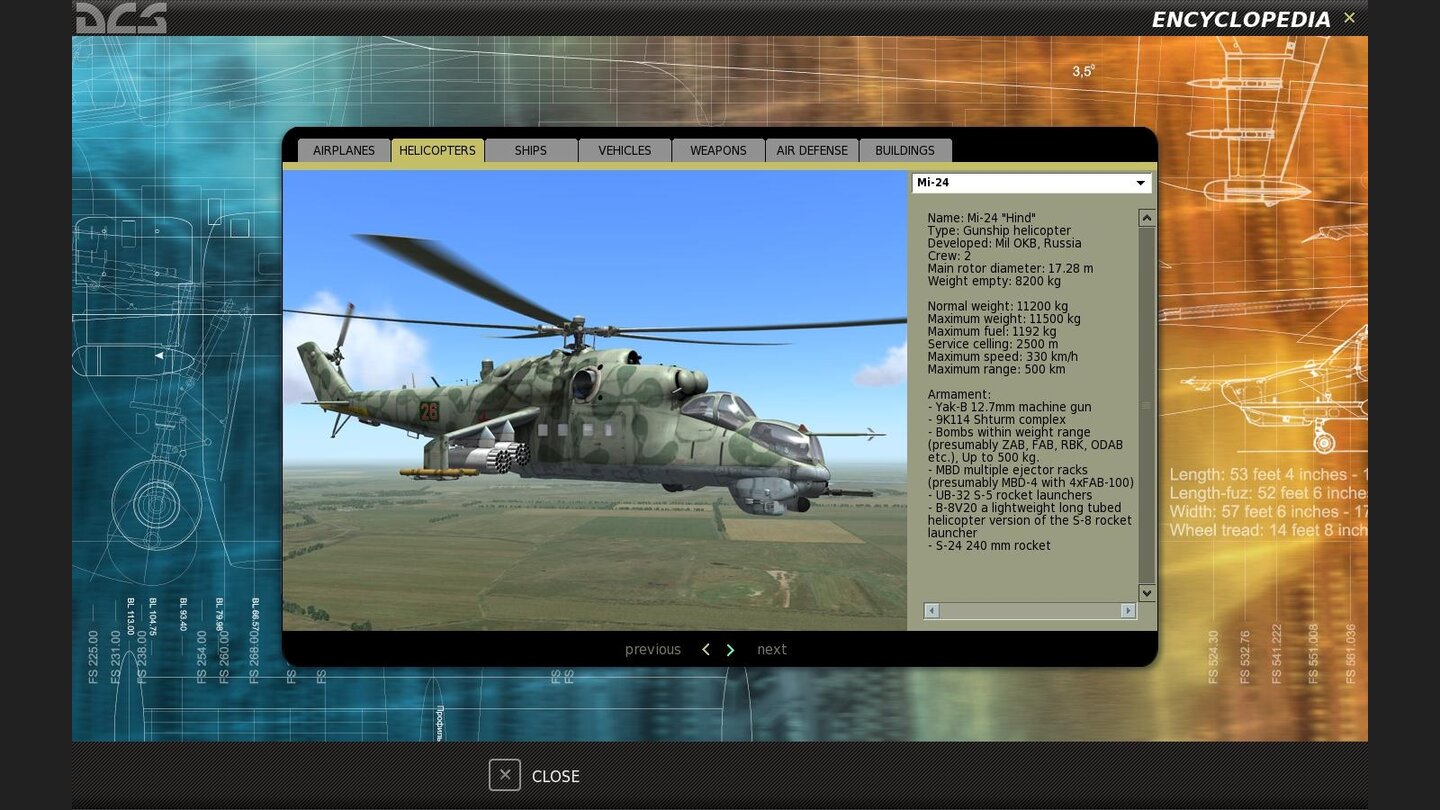This screenshot has width=1440, height=810.
Task: Switch to the SHIPS tab
Action: point(531,150)
